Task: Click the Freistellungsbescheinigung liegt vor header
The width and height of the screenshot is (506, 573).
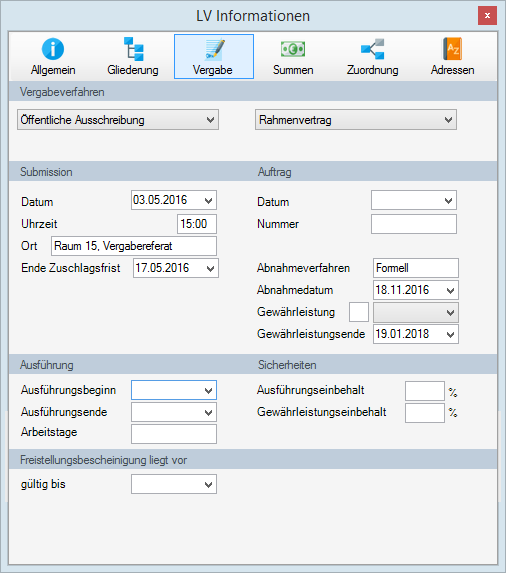Action: pos(103,460)
